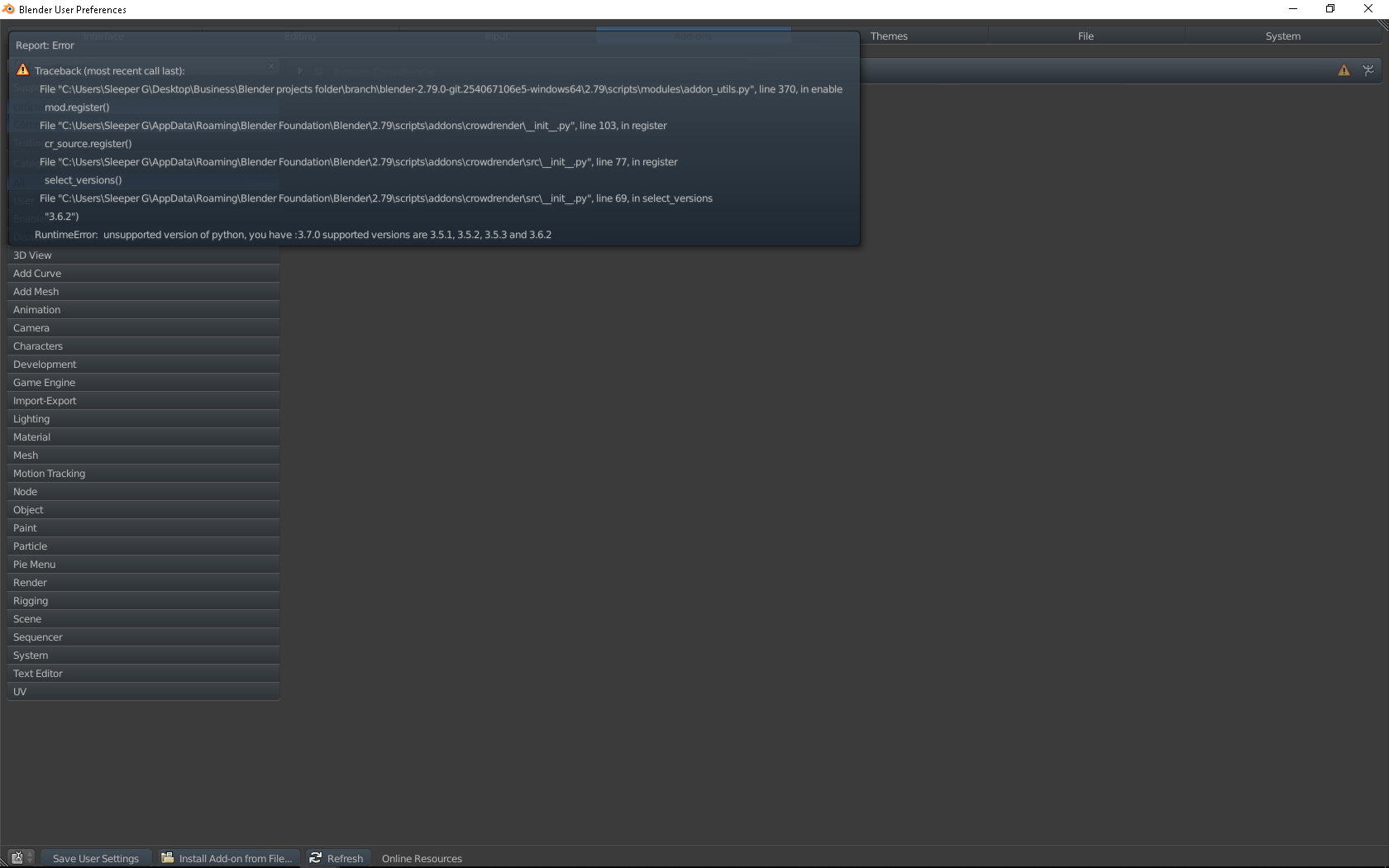Select the Game Engine category
1389x868 pixels.
pyautogui.click(x=144, y=383)
